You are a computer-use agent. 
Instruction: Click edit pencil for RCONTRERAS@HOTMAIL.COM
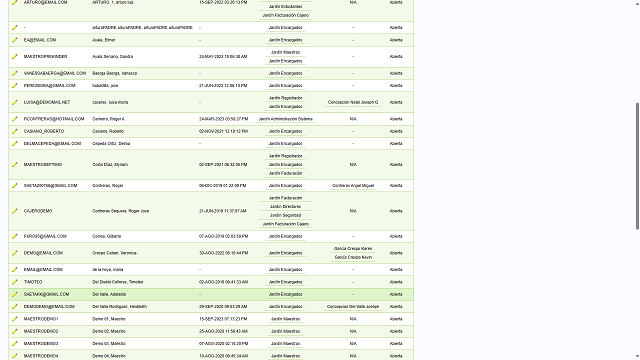[x=15, y=119]
